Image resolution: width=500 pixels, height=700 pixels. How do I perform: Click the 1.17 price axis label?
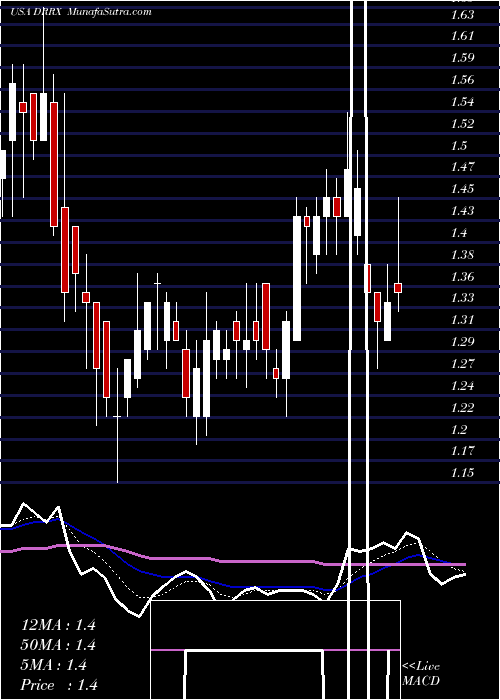[x=463, y=450]
